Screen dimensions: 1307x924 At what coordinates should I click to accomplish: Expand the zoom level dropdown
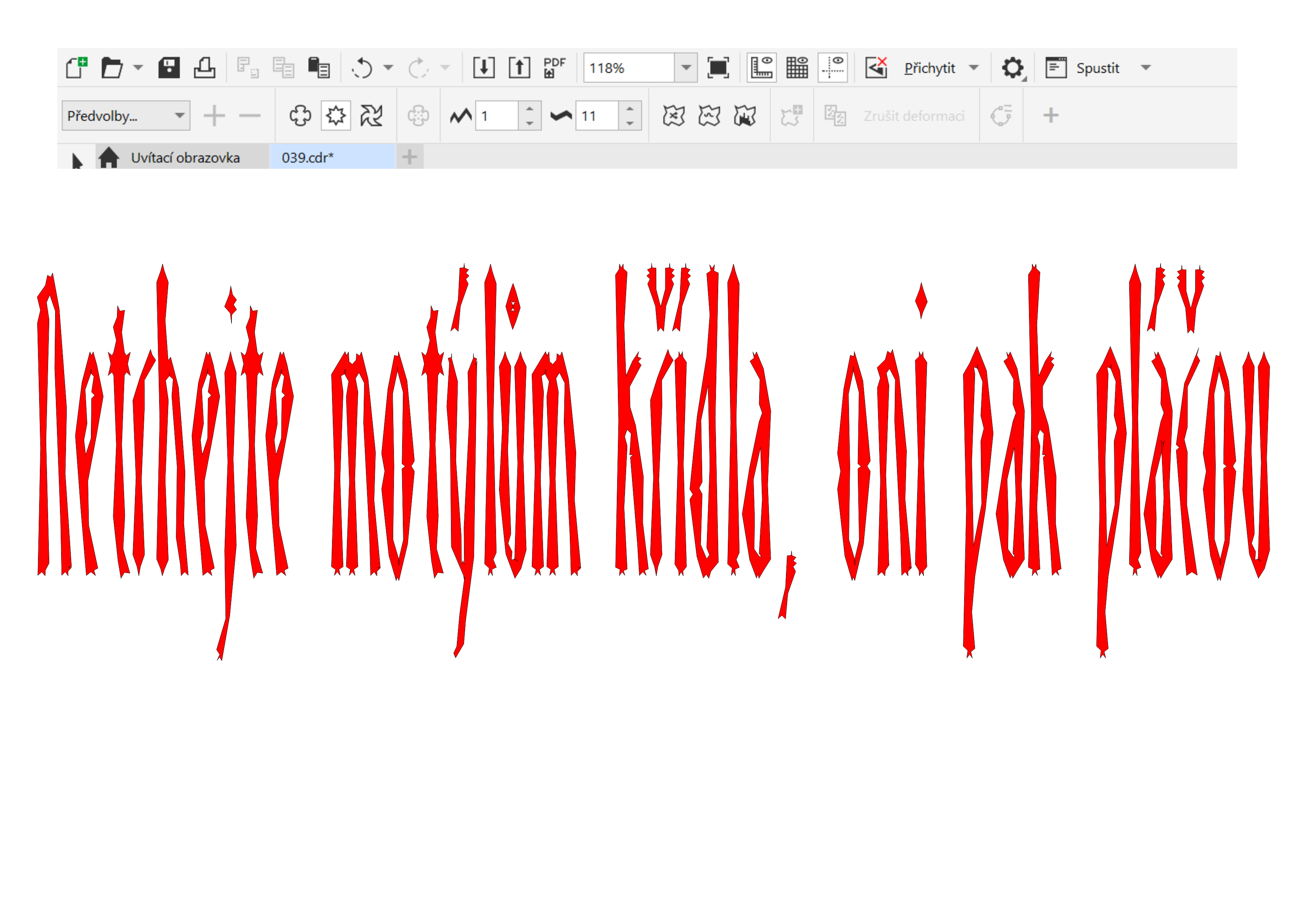(686, 68)
